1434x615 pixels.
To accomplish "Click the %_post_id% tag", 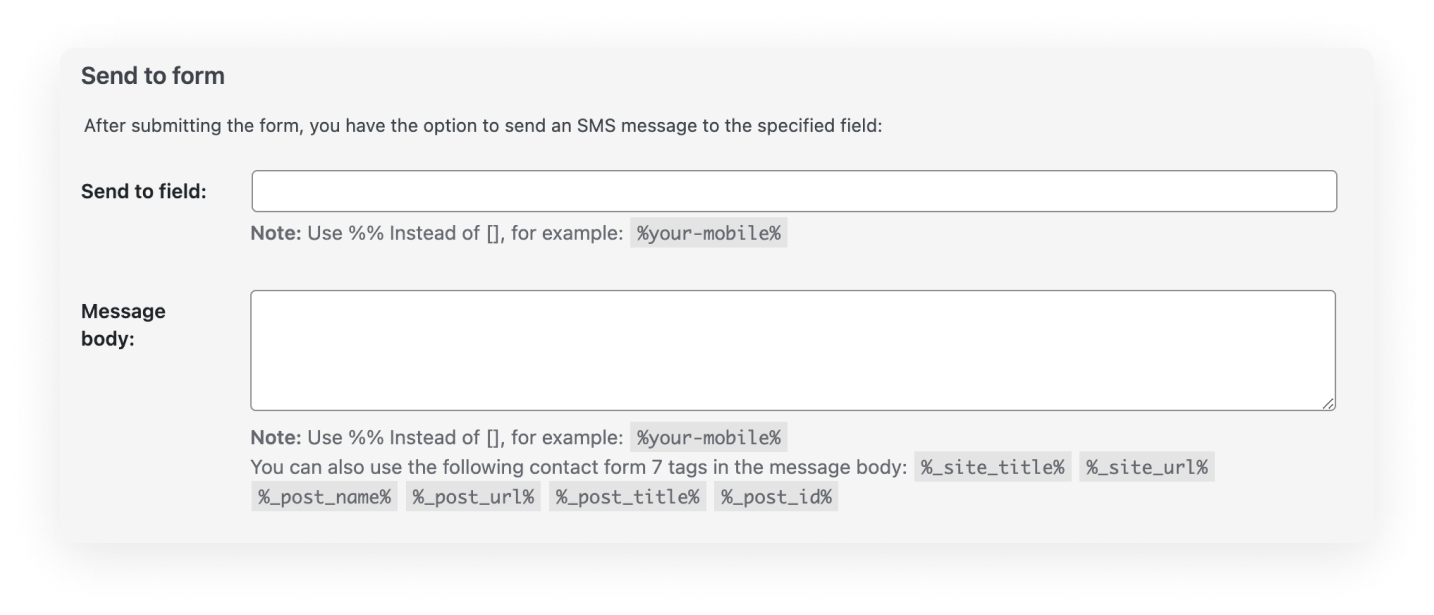I will (776, 497).
